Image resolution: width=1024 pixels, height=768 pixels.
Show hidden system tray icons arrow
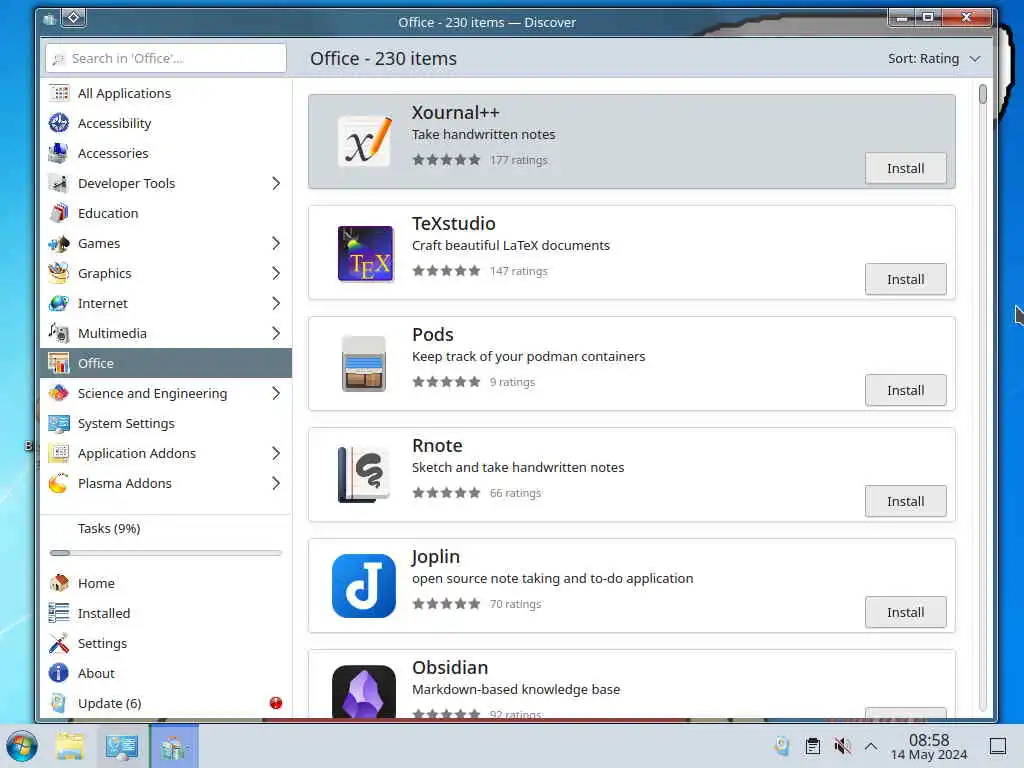pyautogui.click(x=871, y=746)
